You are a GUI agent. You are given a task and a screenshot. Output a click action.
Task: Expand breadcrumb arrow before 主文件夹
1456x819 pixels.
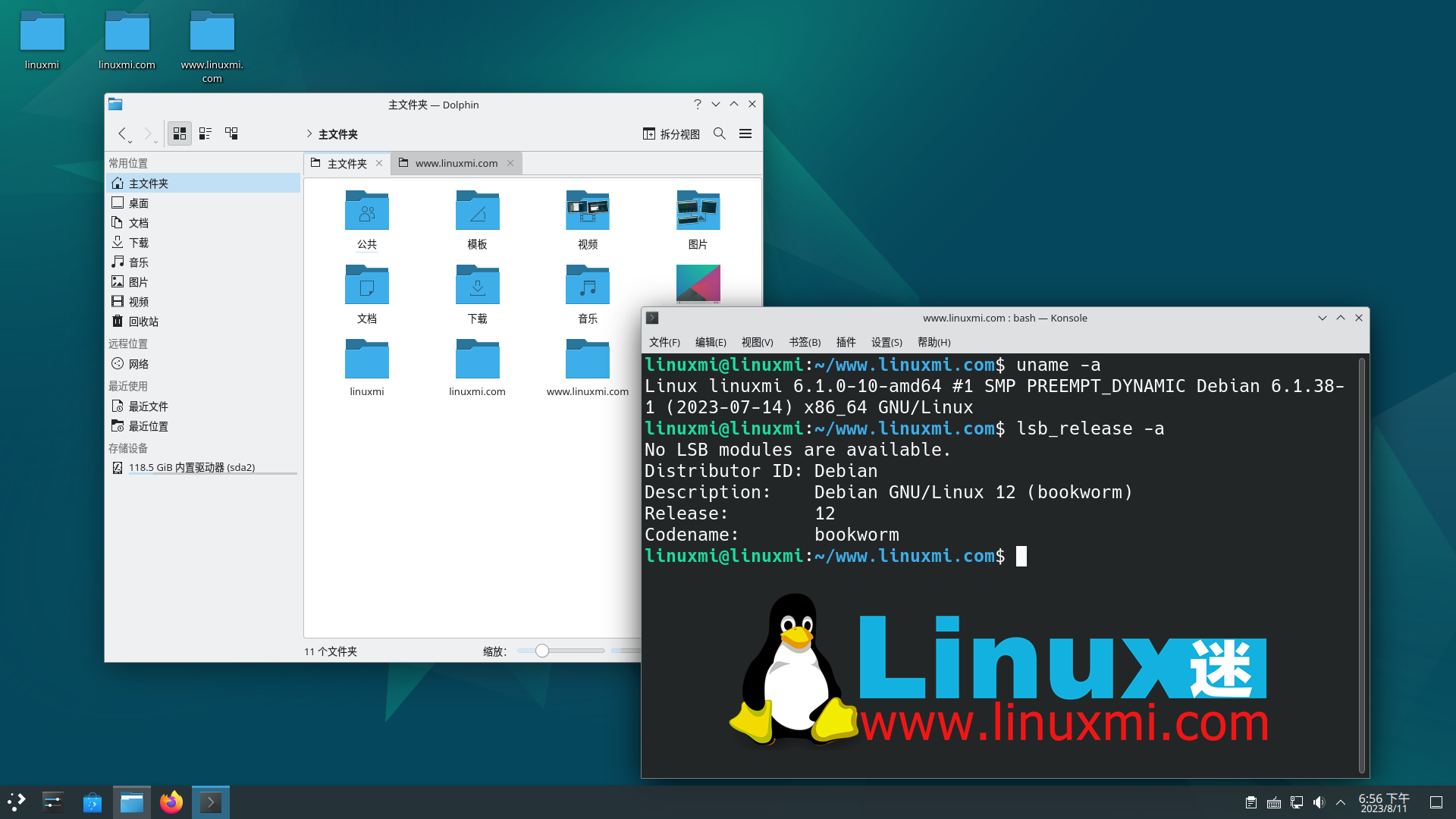(309, 133)
